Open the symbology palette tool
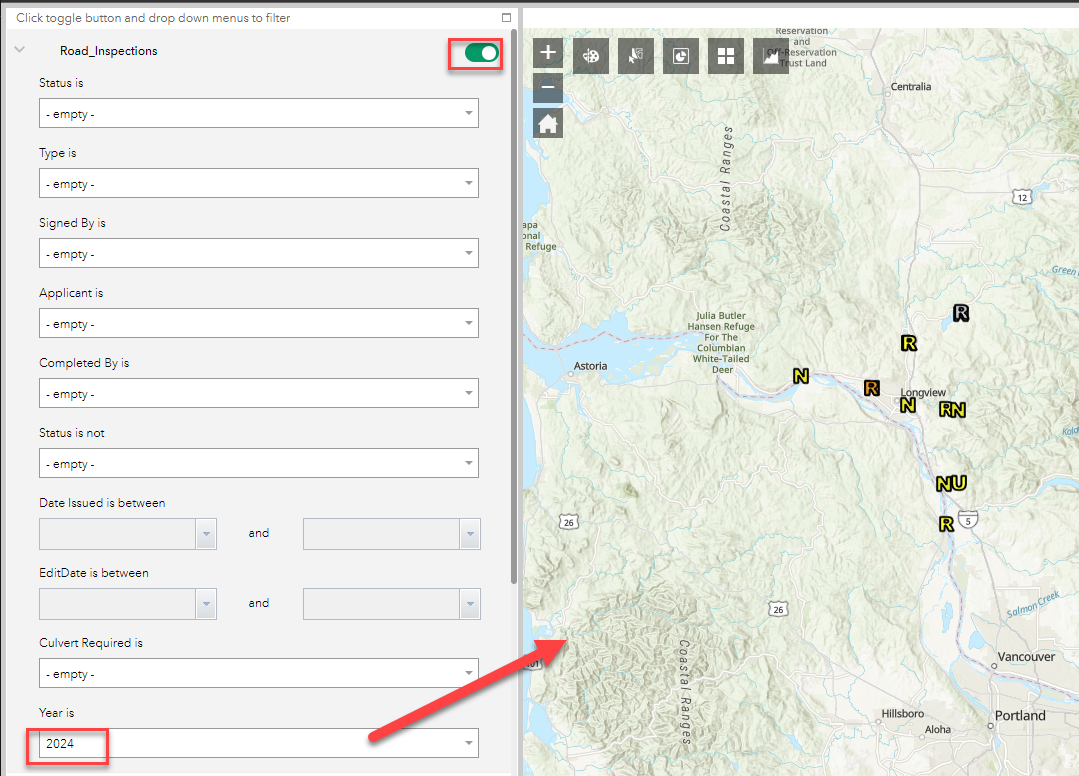This screenshot has height=776, width=1079. (590, 55)
